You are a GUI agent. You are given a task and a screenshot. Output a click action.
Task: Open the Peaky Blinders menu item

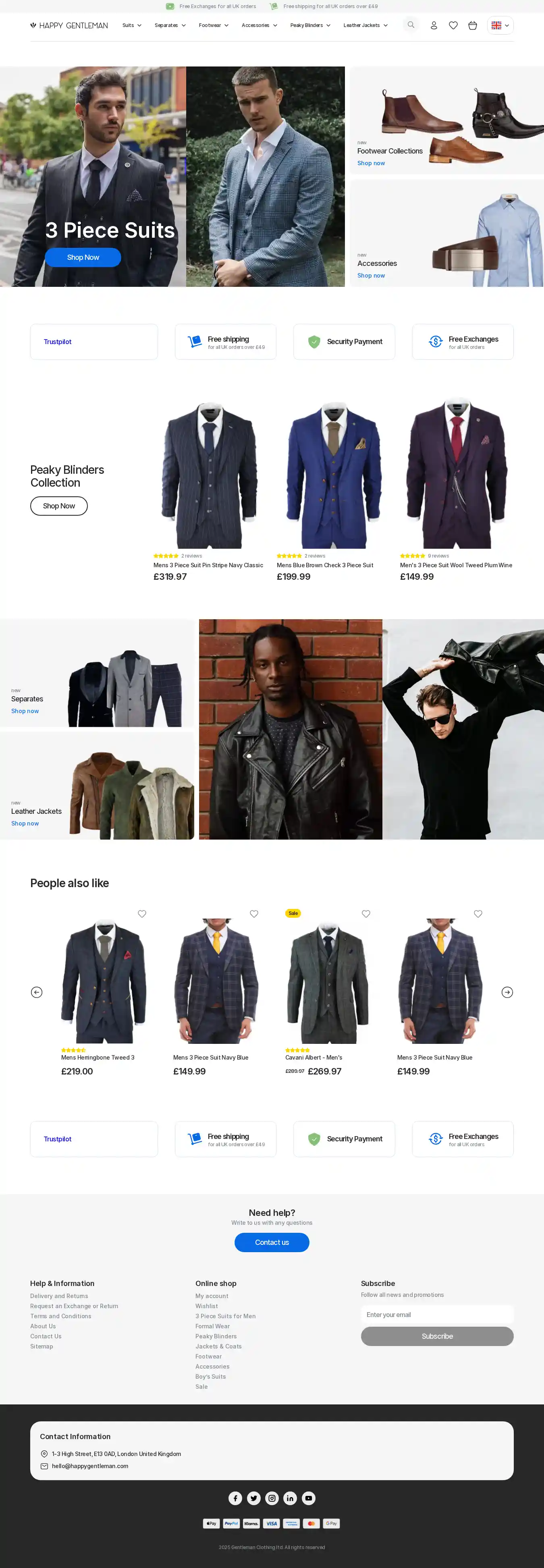tap(310, 25)
